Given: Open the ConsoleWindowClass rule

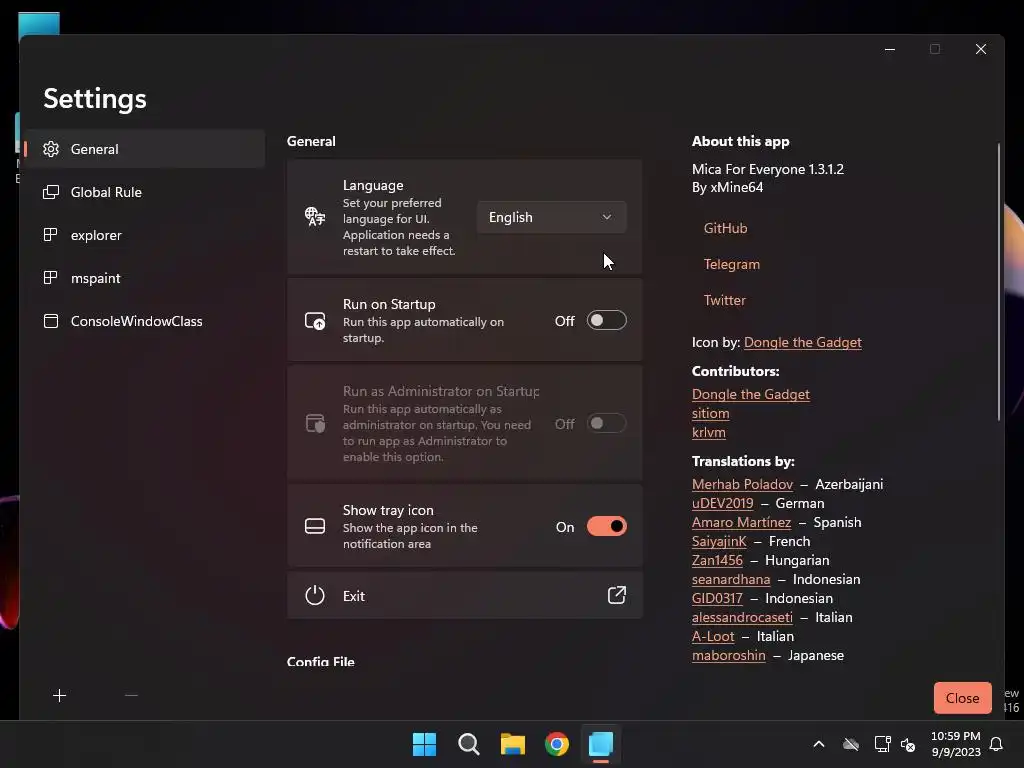Looking at the screenshot, I should click(x=145, y=321).
